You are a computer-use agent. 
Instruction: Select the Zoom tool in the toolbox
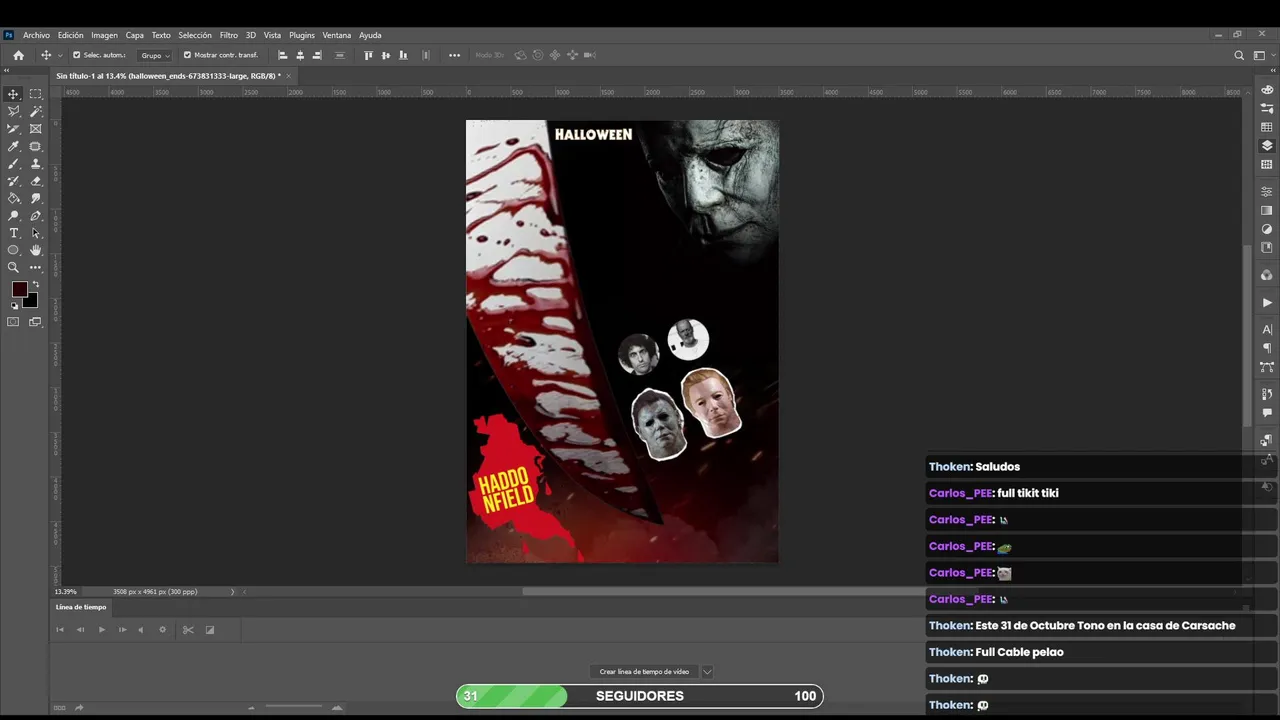(14, 267)
